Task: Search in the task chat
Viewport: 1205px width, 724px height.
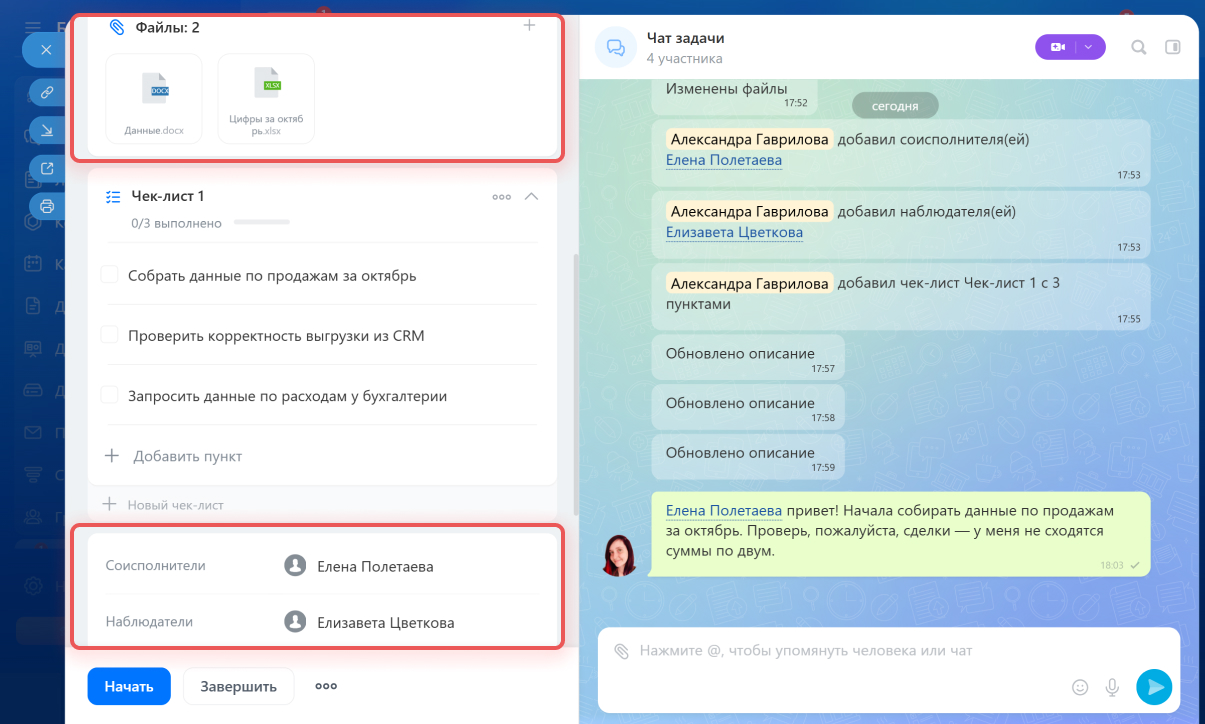Action: point(1138,47)
